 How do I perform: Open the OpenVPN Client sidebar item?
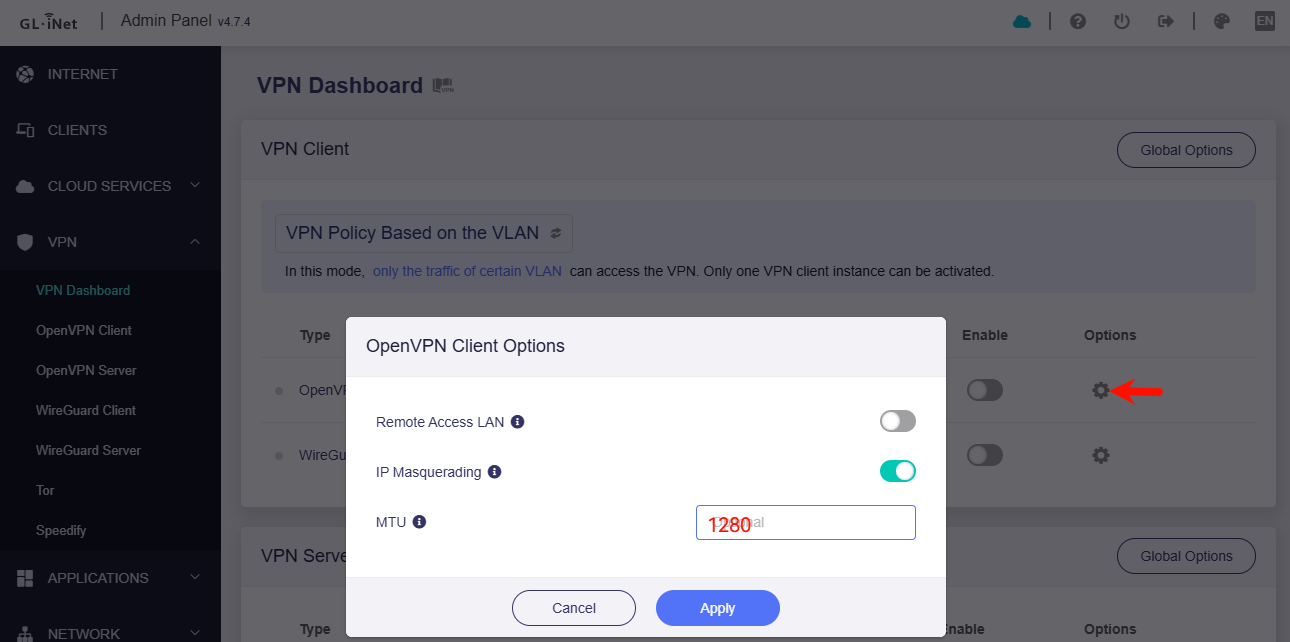[x=84, y=330]
